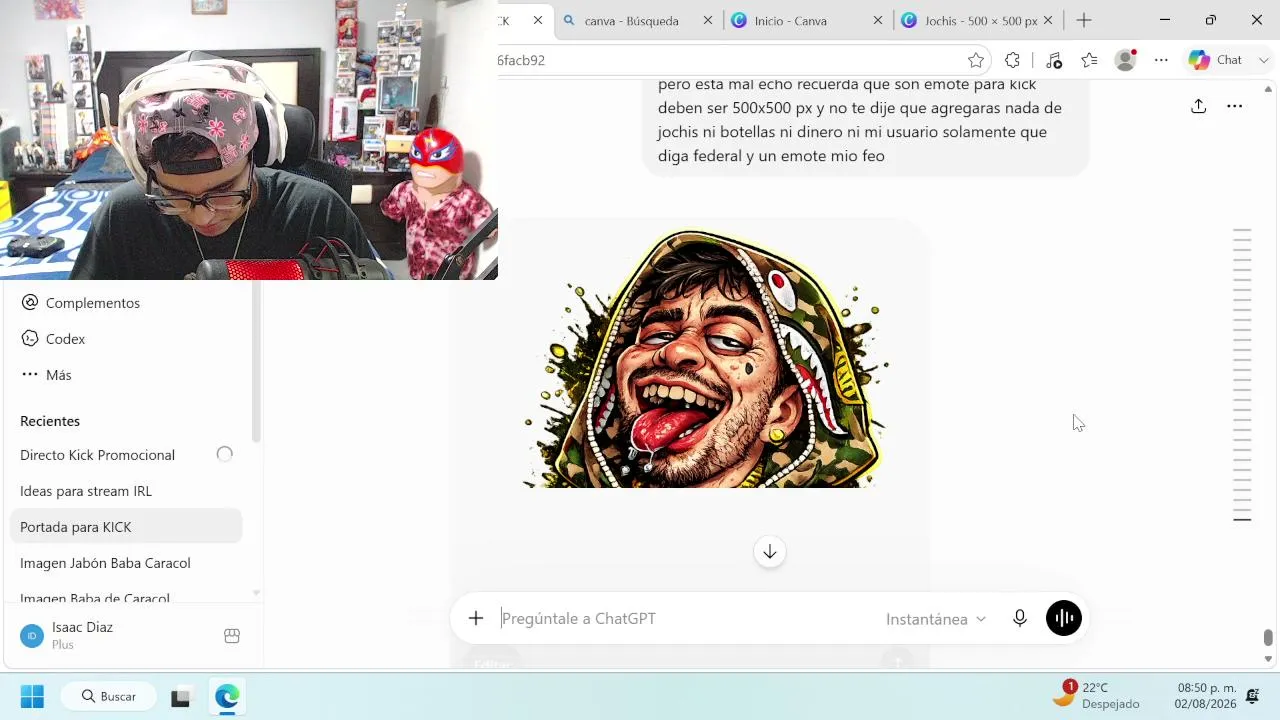Start ChatGPT voice mode
1280x720 pixels.
(x=1064, y=618)
